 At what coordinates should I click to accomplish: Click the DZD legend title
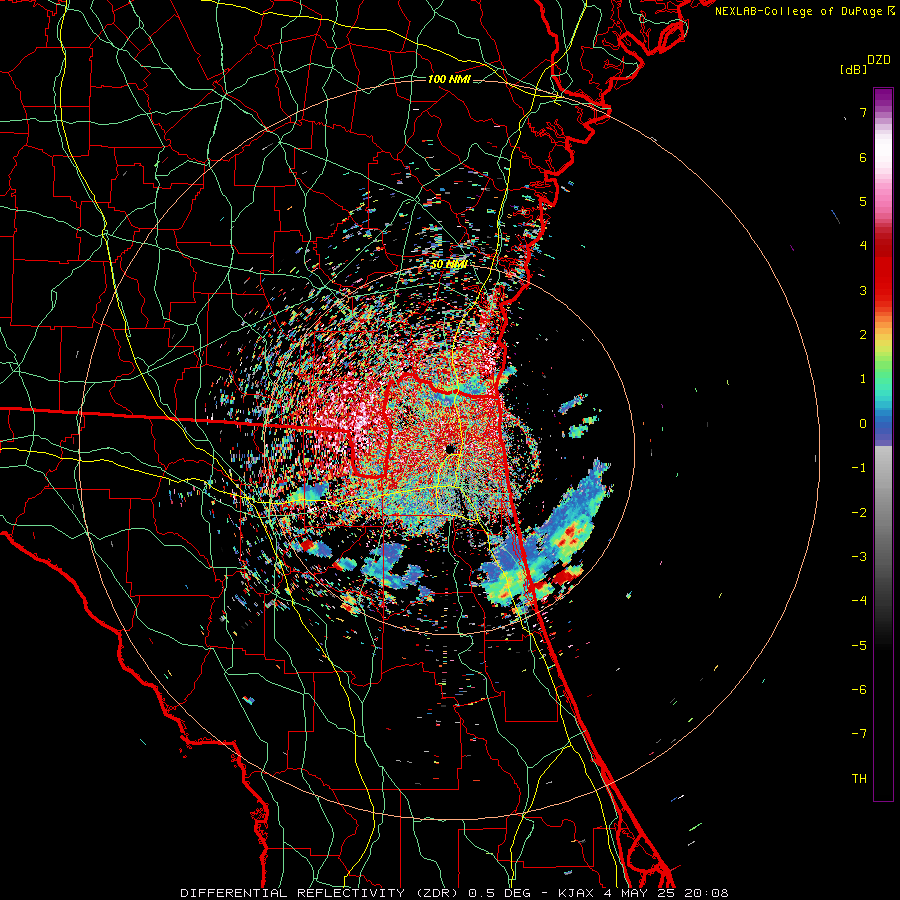[x=879, y=60]
